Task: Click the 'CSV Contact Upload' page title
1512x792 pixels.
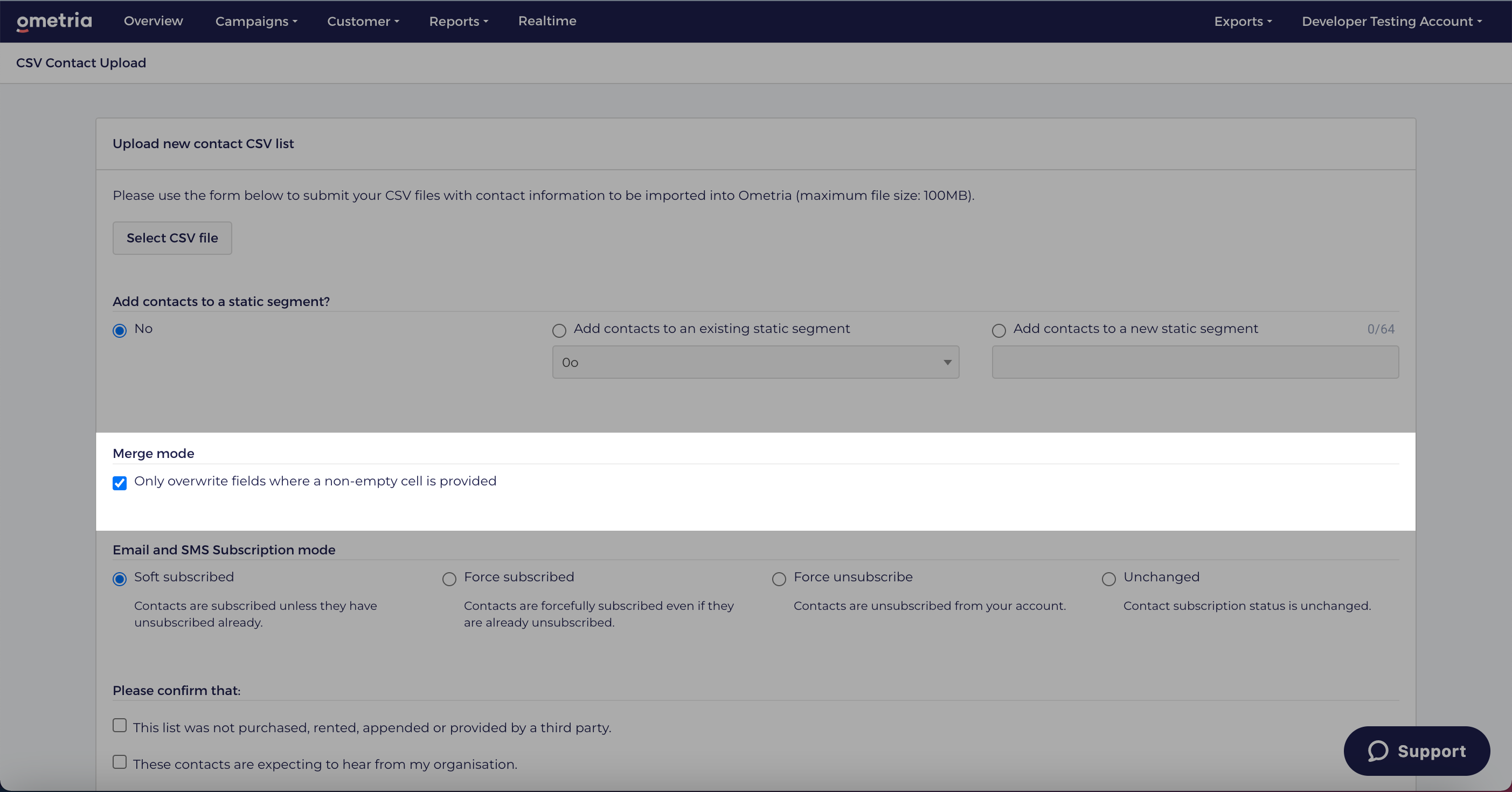Action: click(x=81, y=63)
